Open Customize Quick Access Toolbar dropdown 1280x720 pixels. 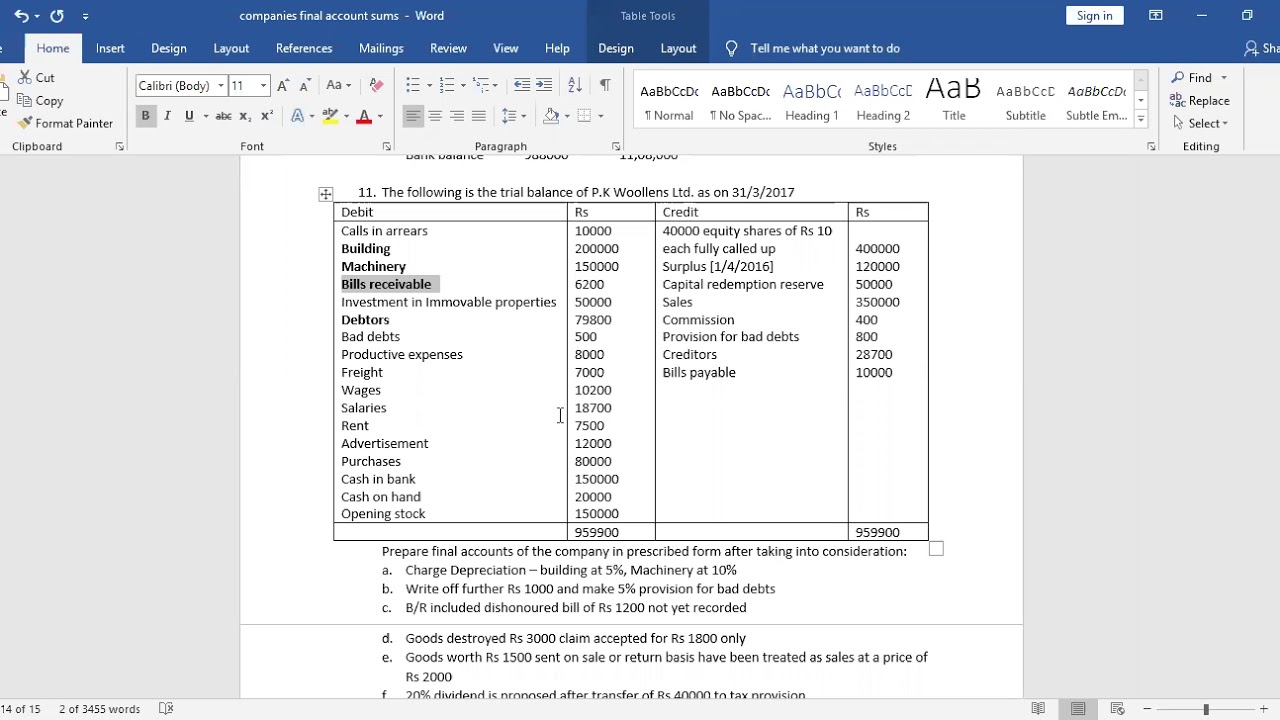click(x=85, y=16)
